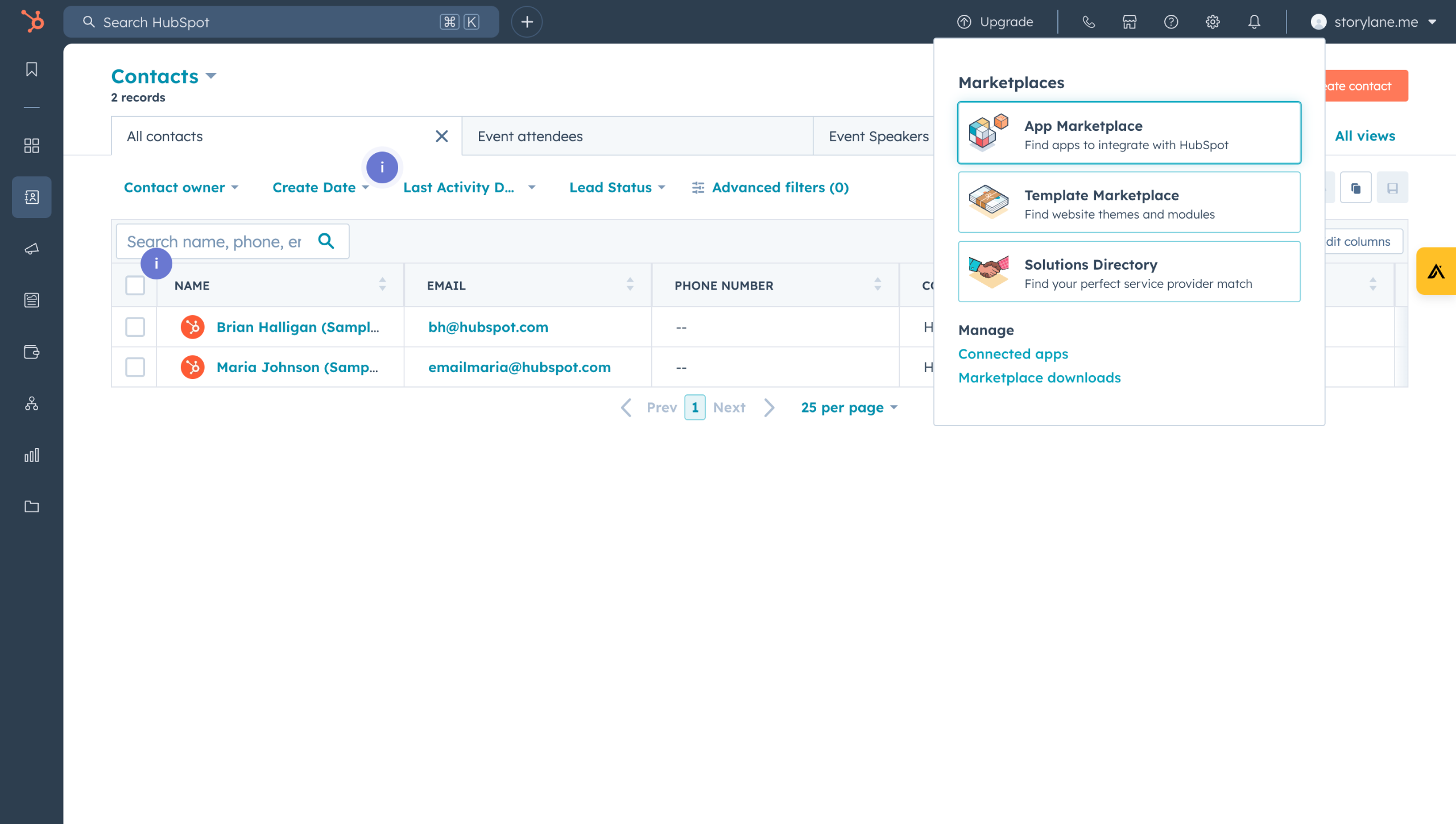Choose App Marketplace menu option
1456x824 pixels.
tap(1129, 133)
